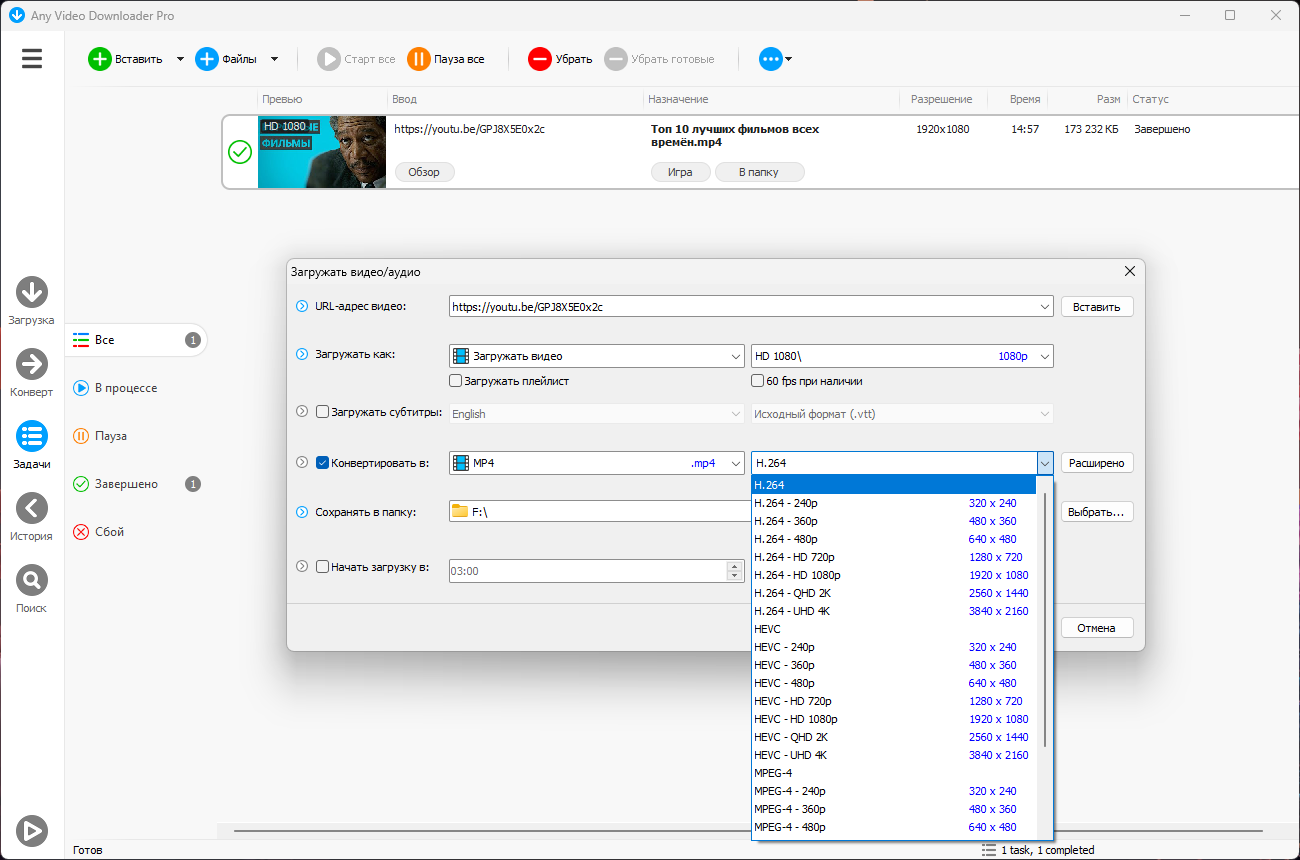Click info icon beside Загружать как
The image size is (1300, 860).
302,354
